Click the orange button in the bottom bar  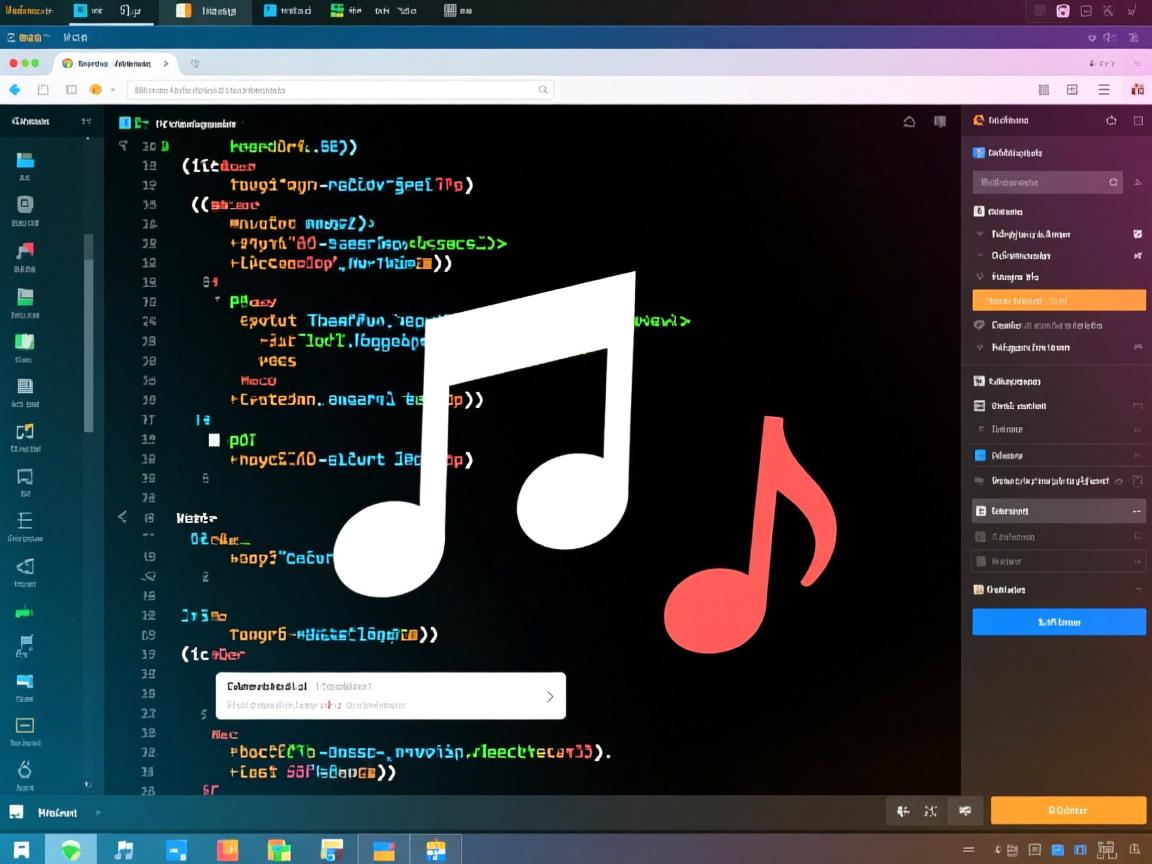pos(1067,810)
